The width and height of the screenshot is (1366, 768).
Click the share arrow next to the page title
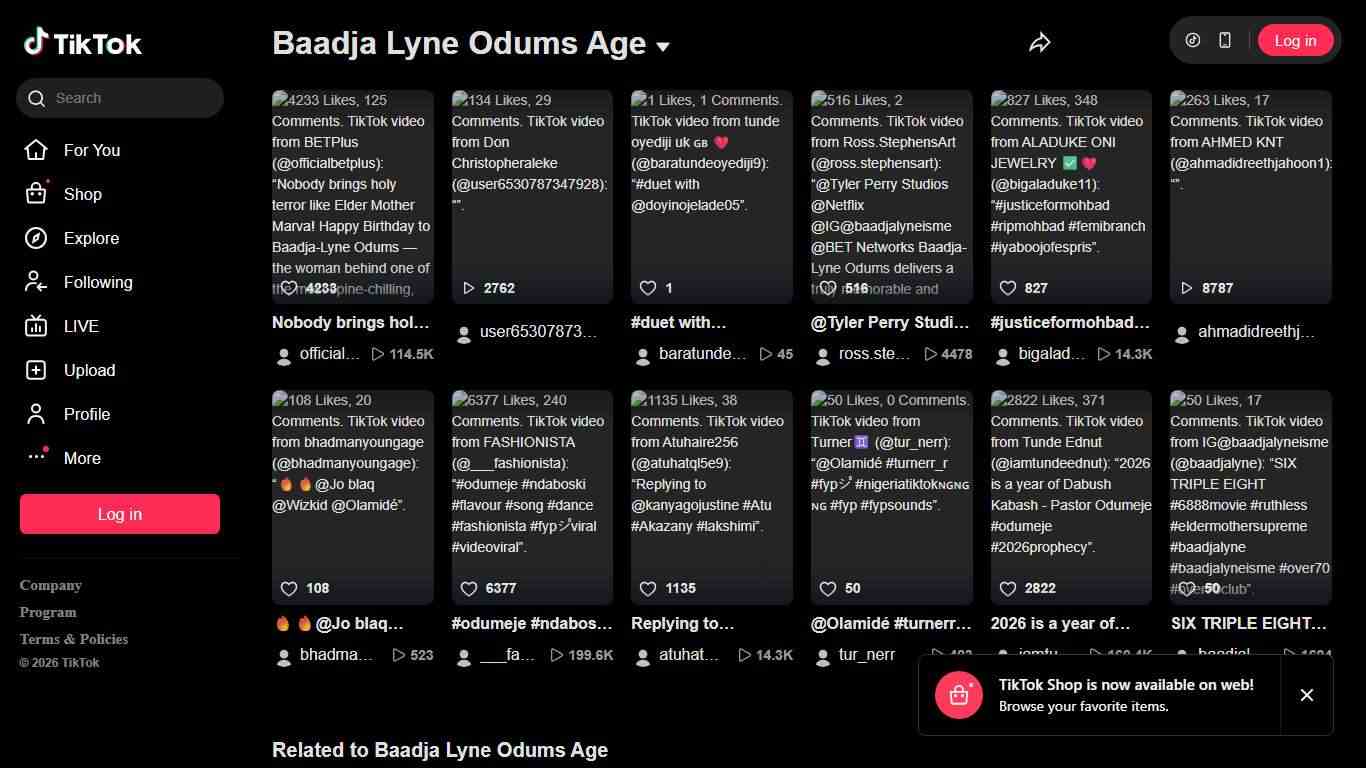pyautogui.click(x=1040, y=41)
